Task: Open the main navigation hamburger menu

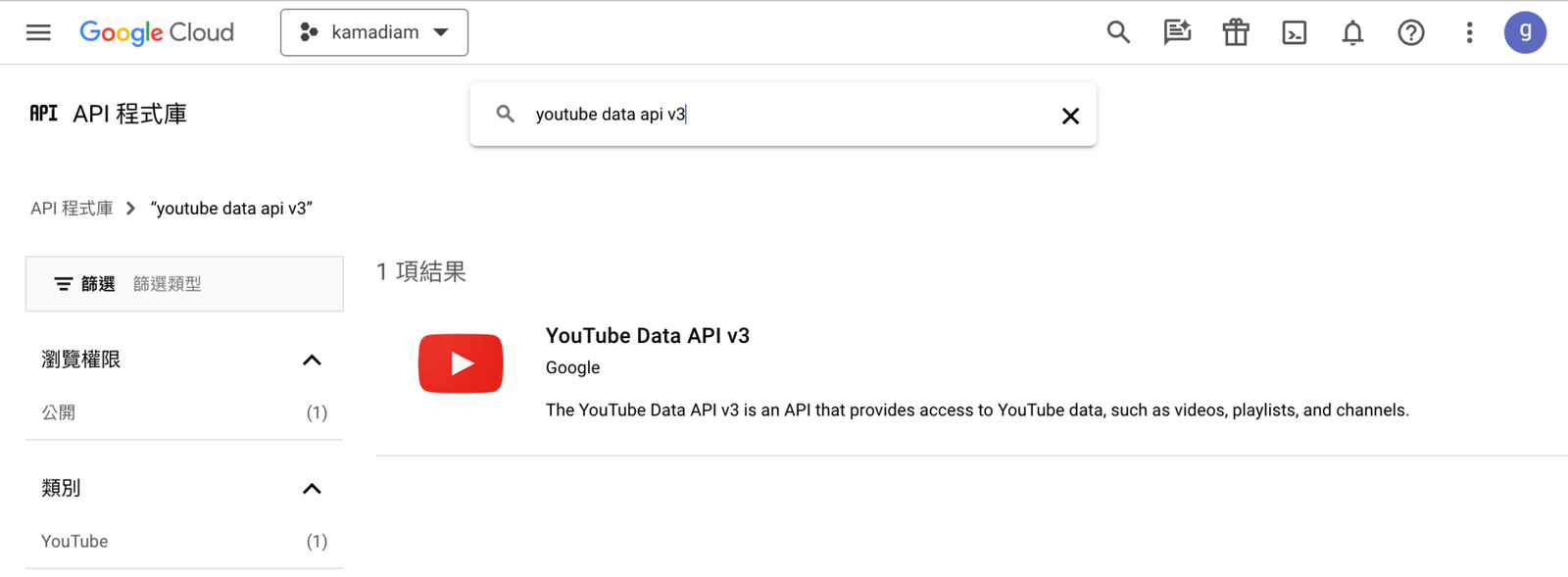Action: (x=38, y=32)
